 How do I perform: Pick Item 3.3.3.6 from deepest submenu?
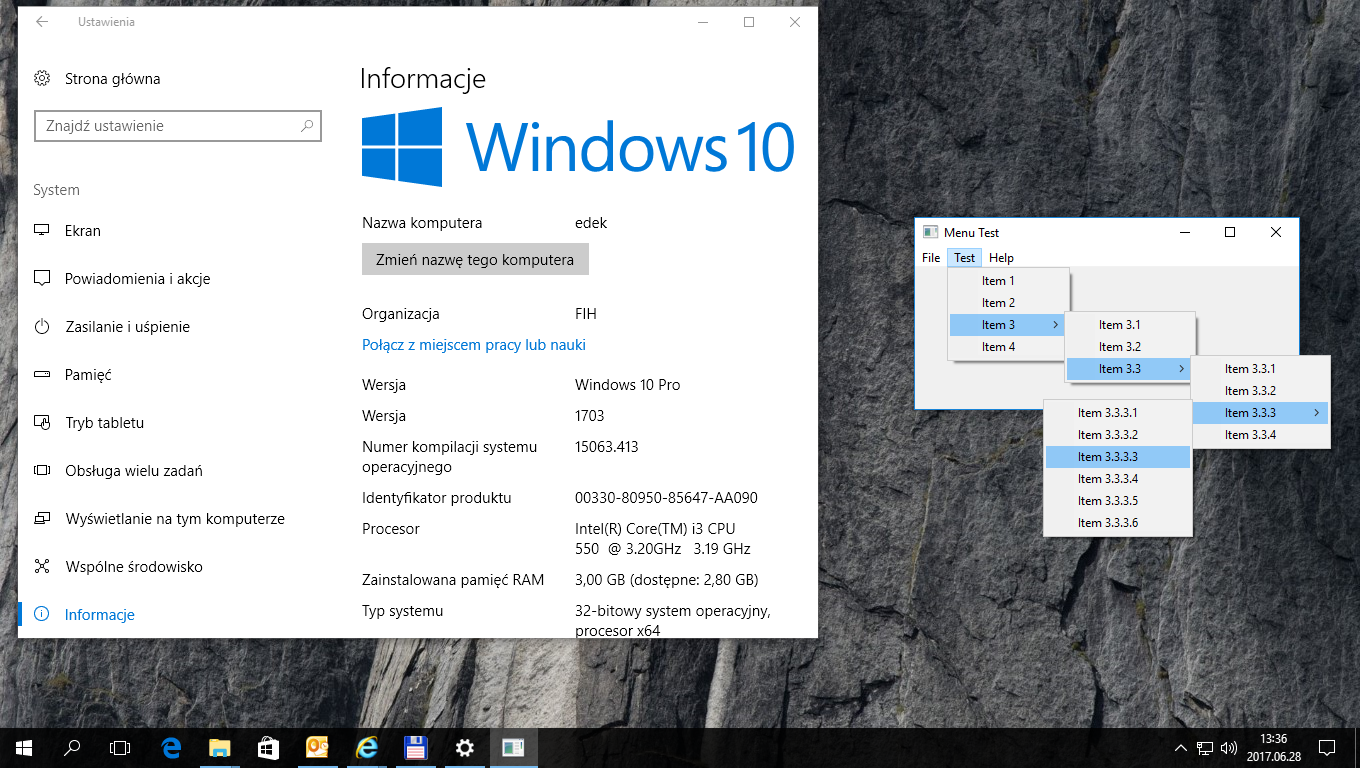[x=1118, y=523]
